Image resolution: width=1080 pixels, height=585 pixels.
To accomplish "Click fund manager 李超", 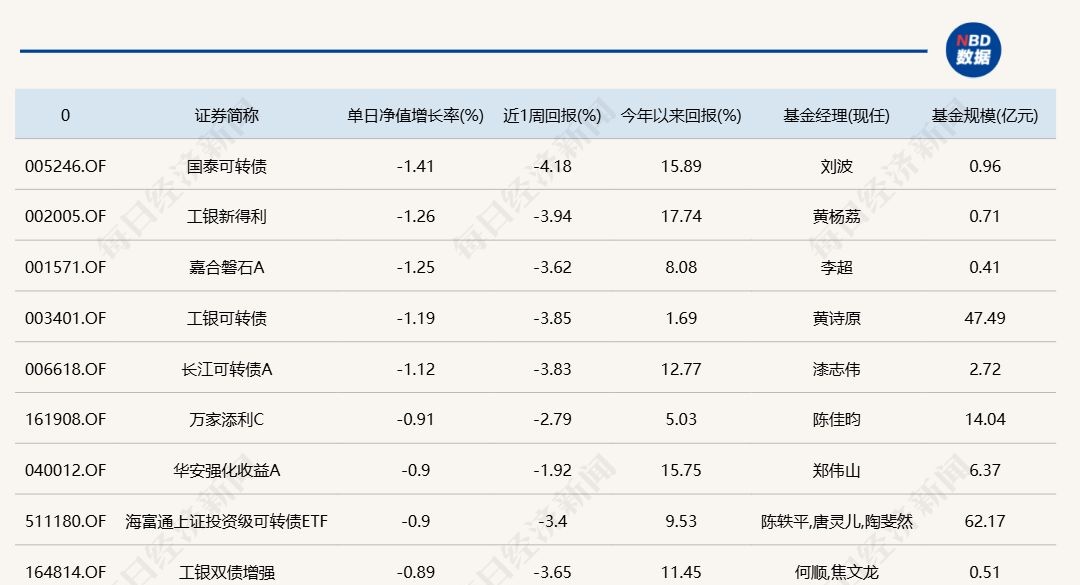I will tap(836, 267).
